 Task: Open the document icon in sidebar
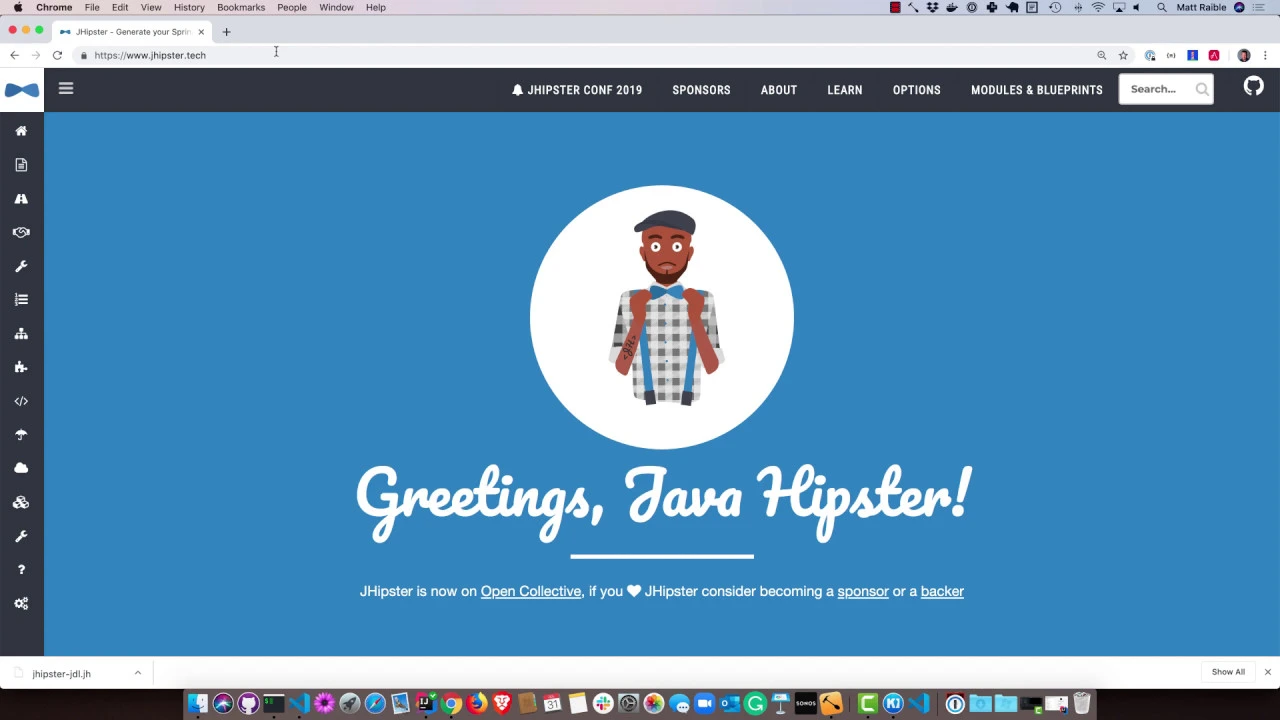(21, 165)
